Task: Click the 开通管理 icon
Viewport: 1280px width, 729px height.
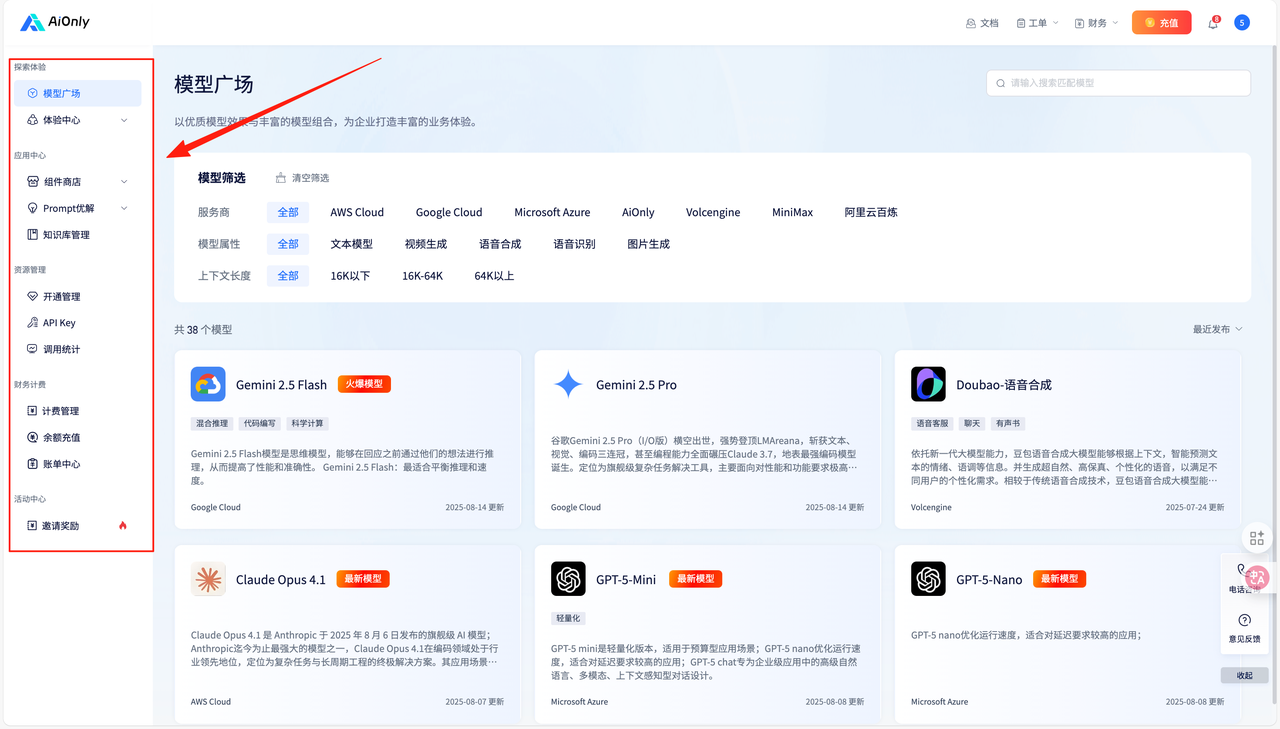Action: pyautogui.click(x=33, y=297)
